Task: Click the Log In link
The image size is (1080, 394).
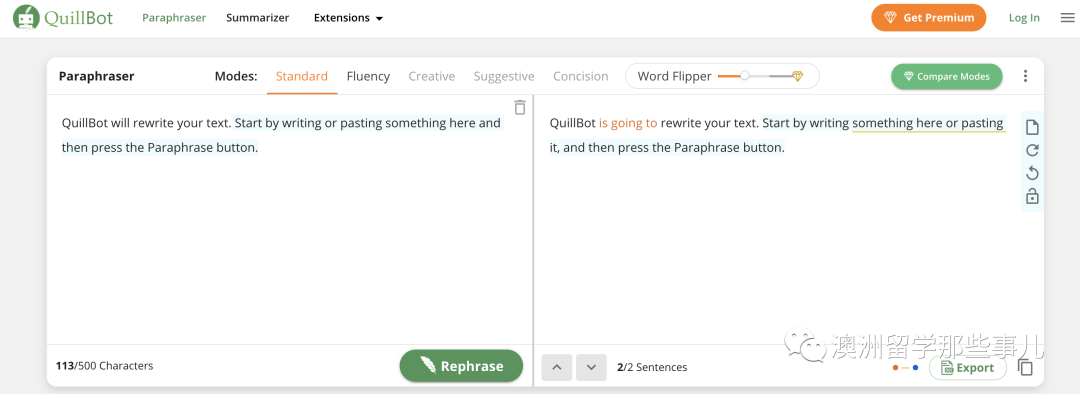Action: pos(1024,18)
